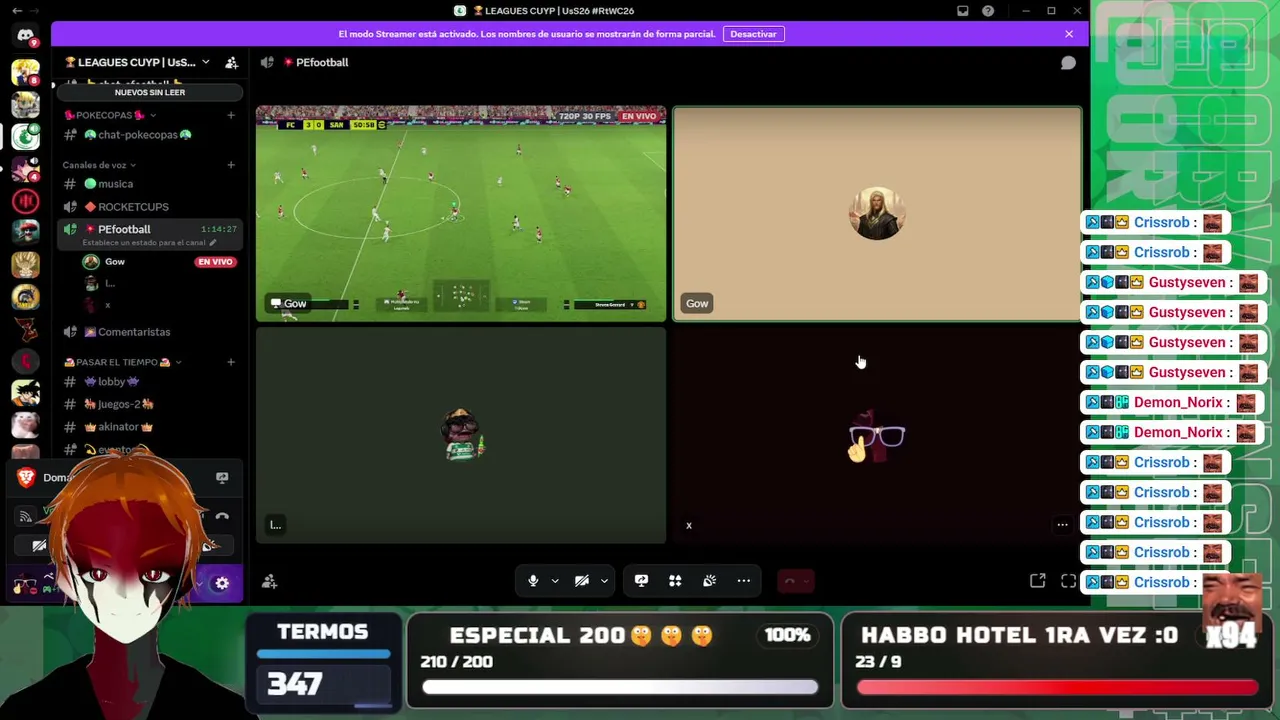
Task: Watch Gow's live football stream
Action: click(x=461, y=214)
